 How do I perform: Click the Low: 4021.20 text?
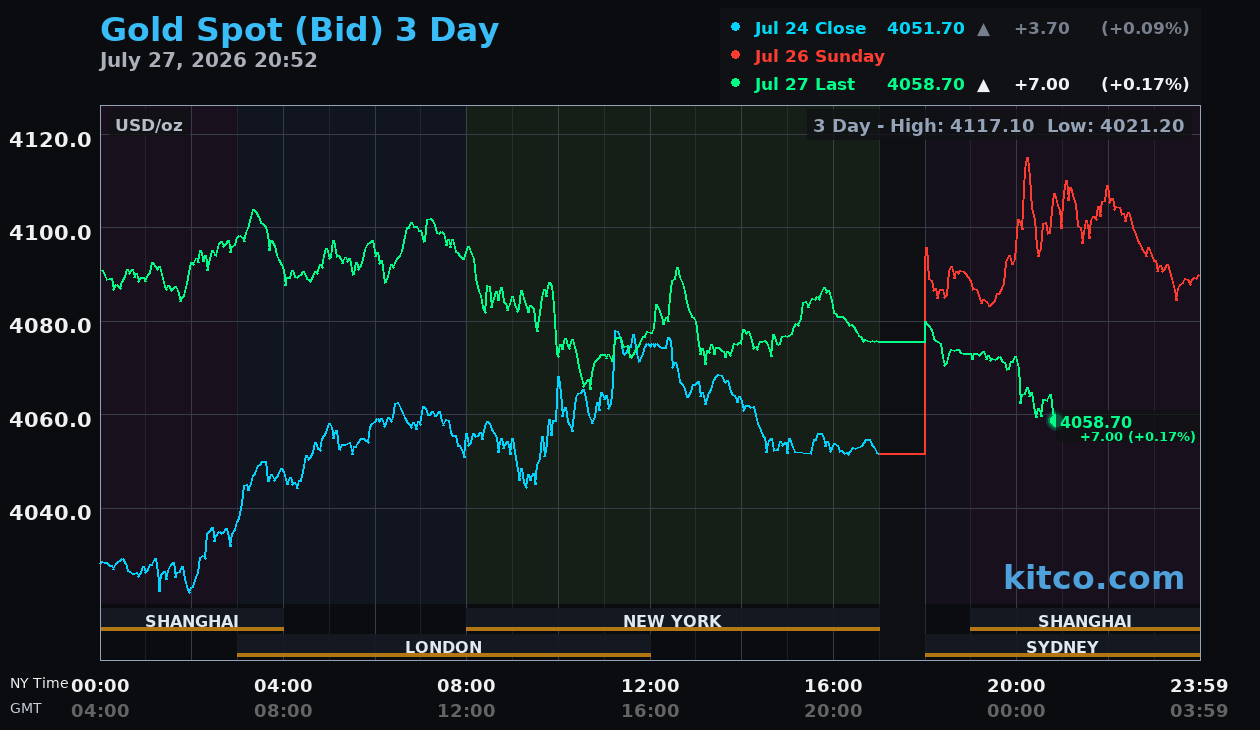click(1115, 126)
